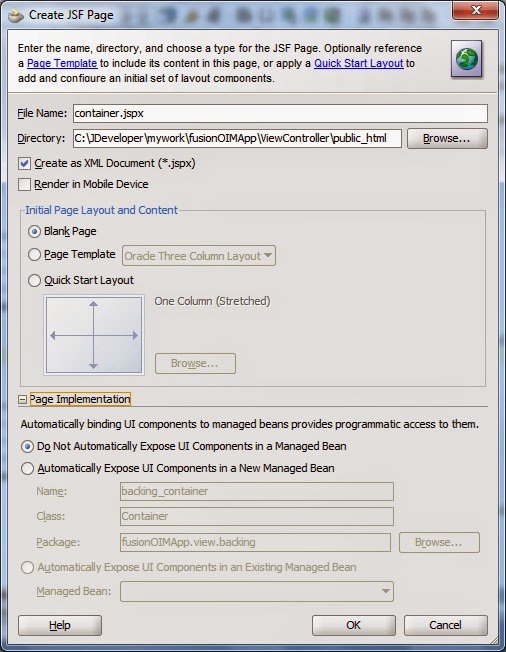Screen dimensions: 506x652
Task: Select the Page Template radio option
Action: [x=34, y=254]
